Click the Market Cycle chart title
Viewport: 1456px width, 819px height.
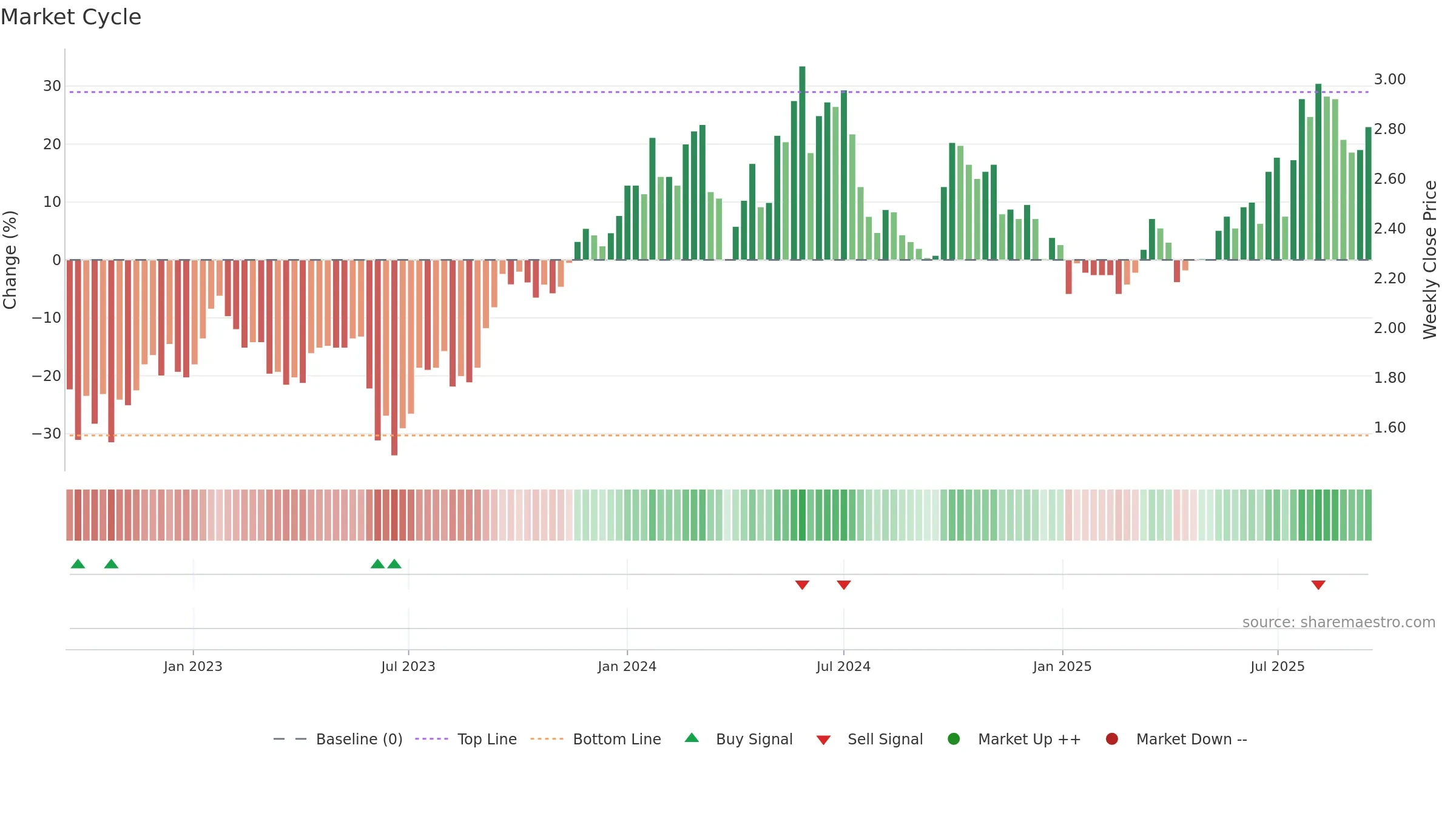pos(71,17)
